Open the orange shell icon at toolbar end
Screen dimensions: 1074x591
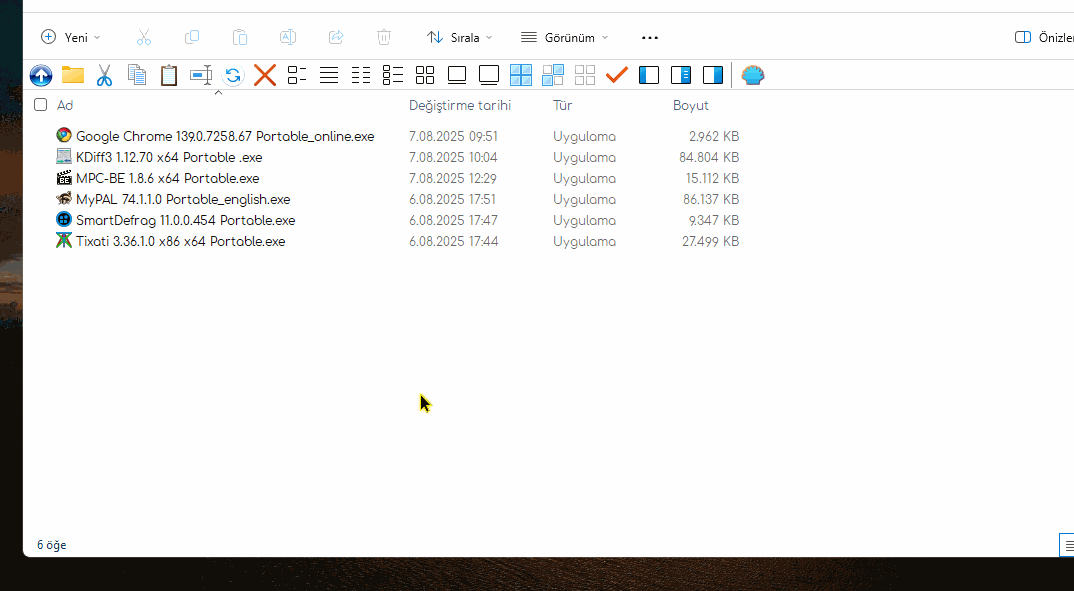[753, 75]
